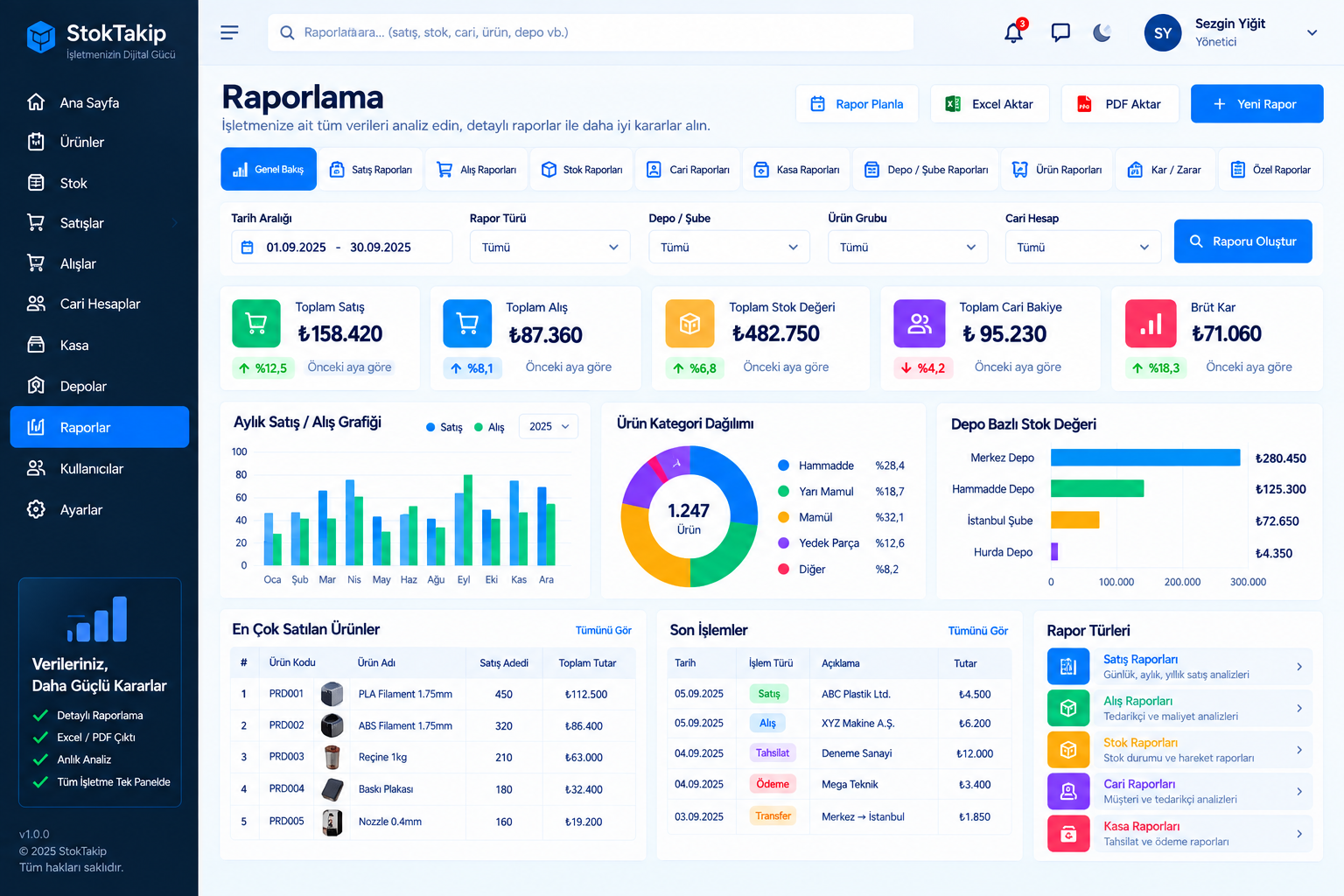
Task: Toggle Alış series in chart legend
Action: click(x=489, y=427)
